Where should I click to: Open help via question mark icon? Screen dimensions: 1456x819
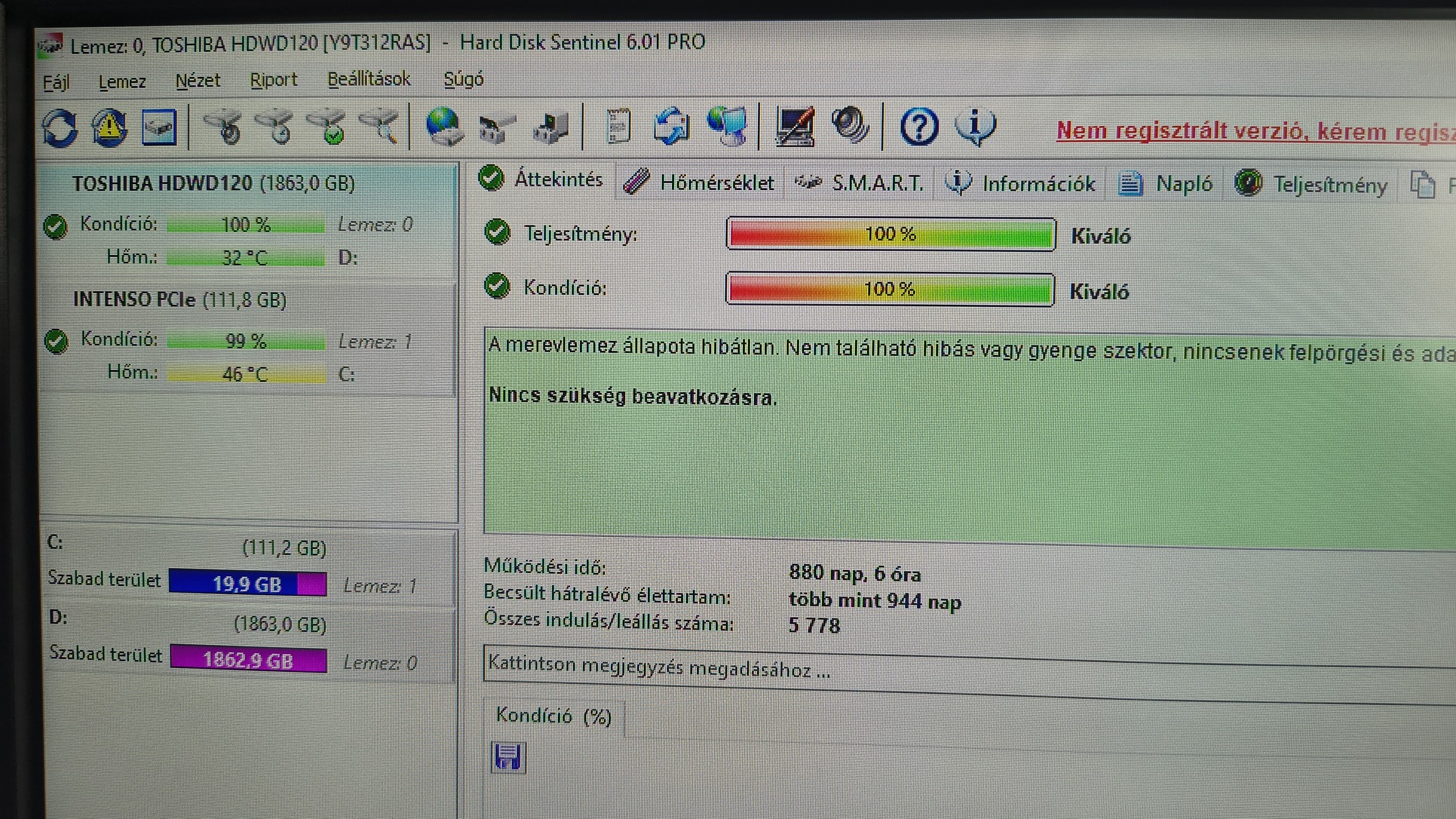[918, 127]
